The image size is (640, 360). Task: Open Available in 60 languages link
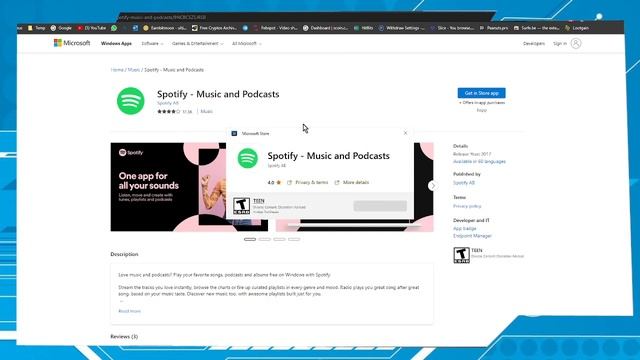coord(479,162)
